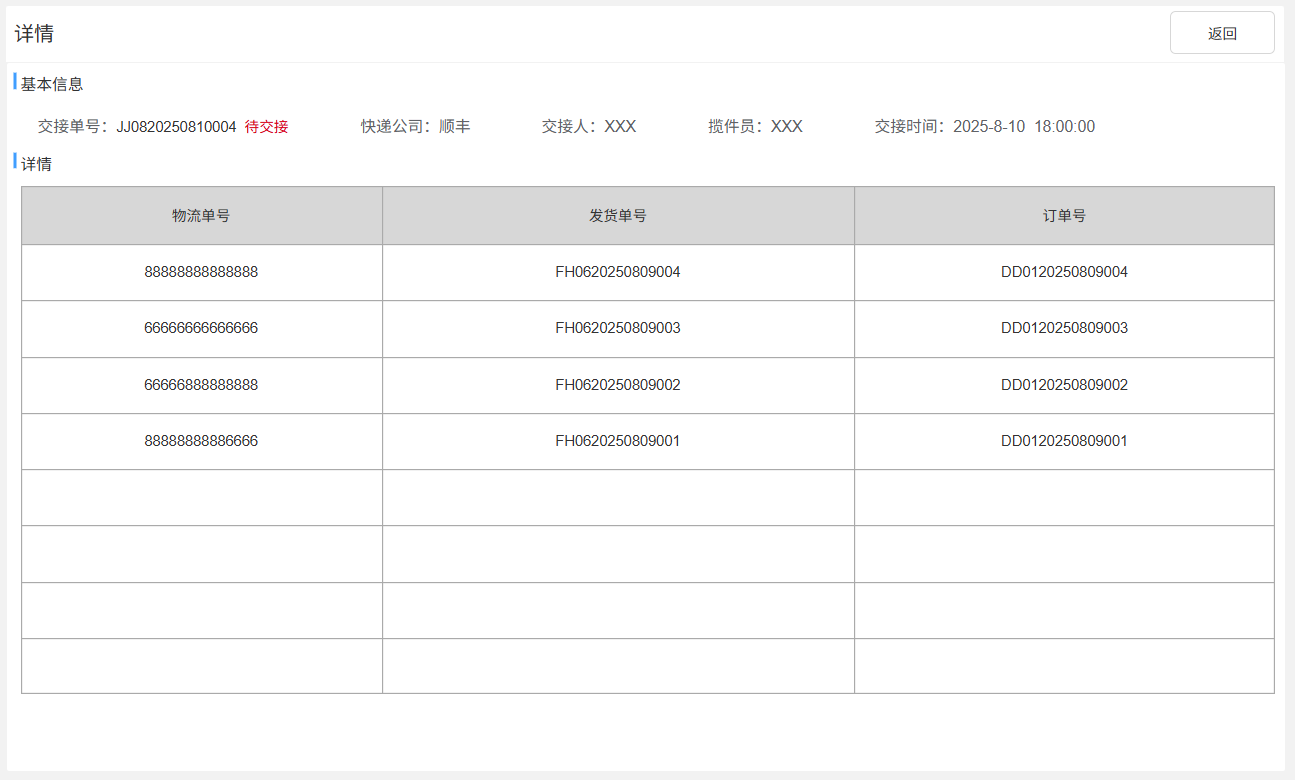The height and width of the screenshot is (780, 1295).
Task: Click logistics number 66666888888888
Action: pyautogui.click(x=201, y=385)
